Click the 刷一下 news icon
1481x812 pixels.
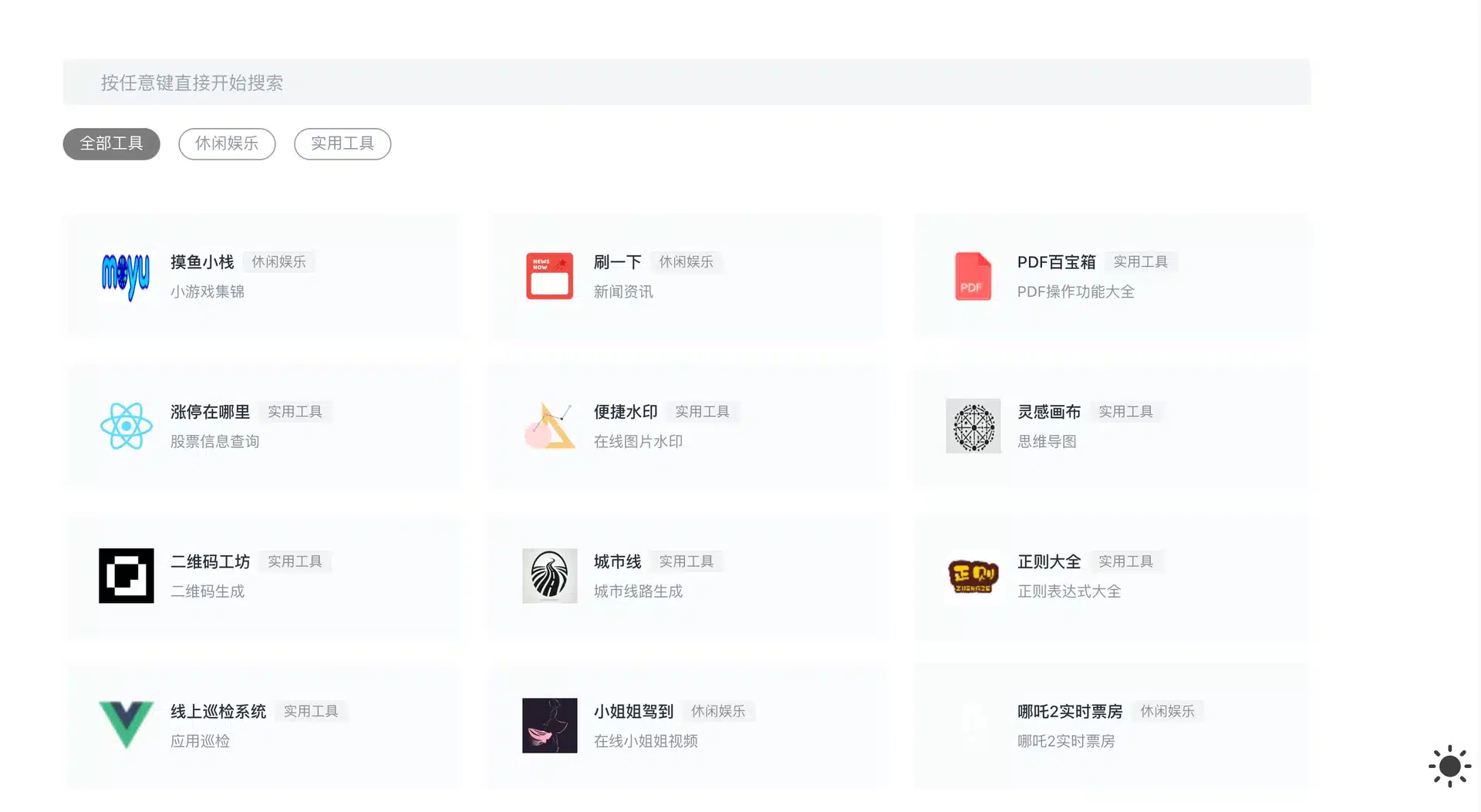[549, 276]
